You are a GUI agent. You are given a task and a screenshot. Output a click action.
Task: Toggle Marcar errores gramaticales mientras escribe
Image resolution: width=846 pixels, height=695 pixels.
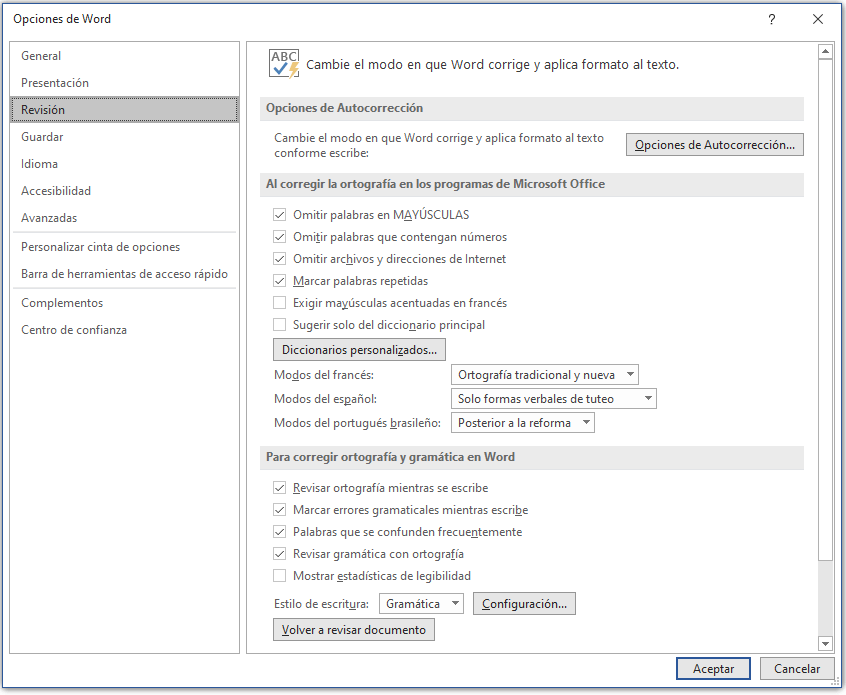point(279,510)
